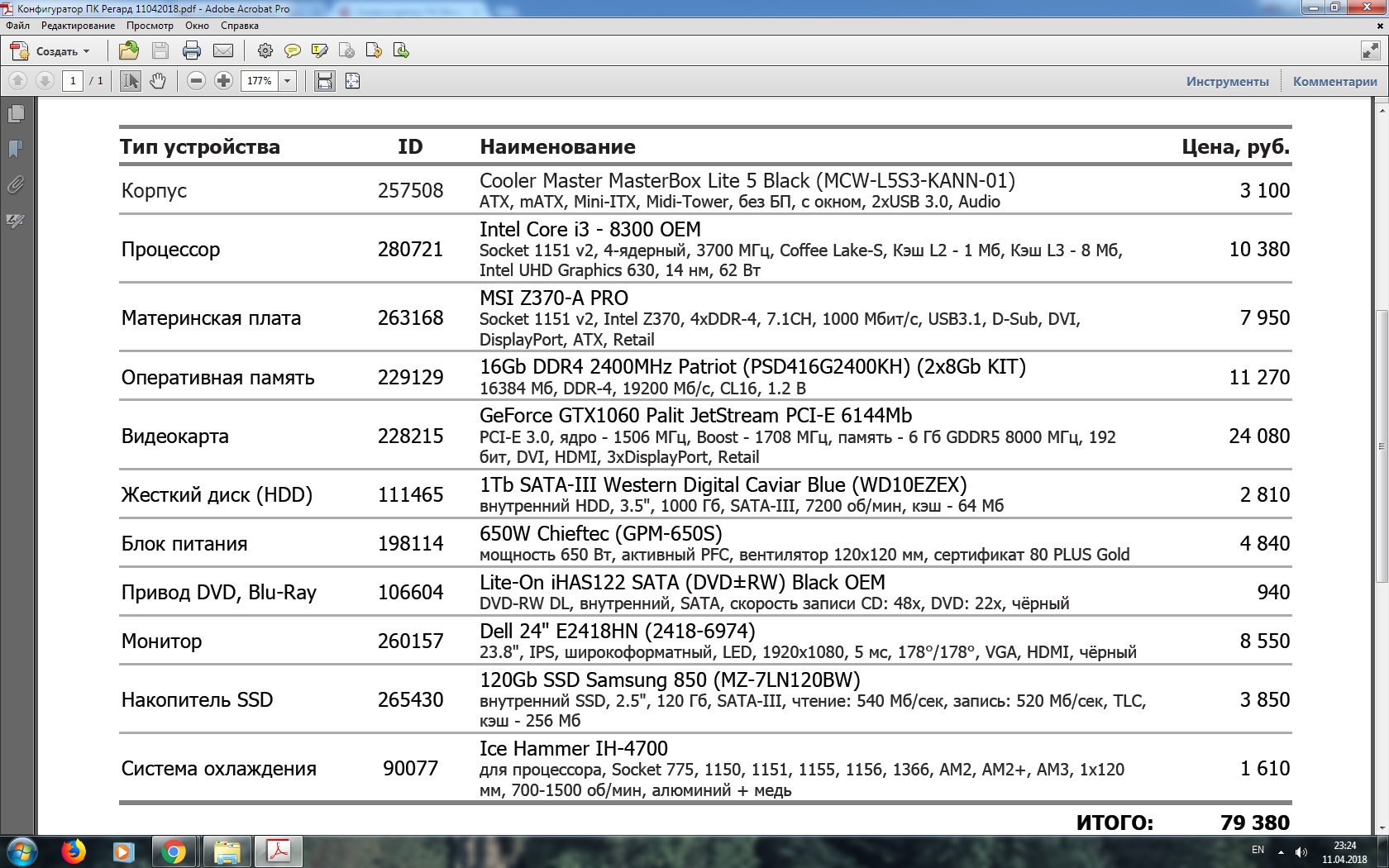Screen dimensions: 1389x868
Task: Click the ID 257508 cell
Action: point(410,191)
